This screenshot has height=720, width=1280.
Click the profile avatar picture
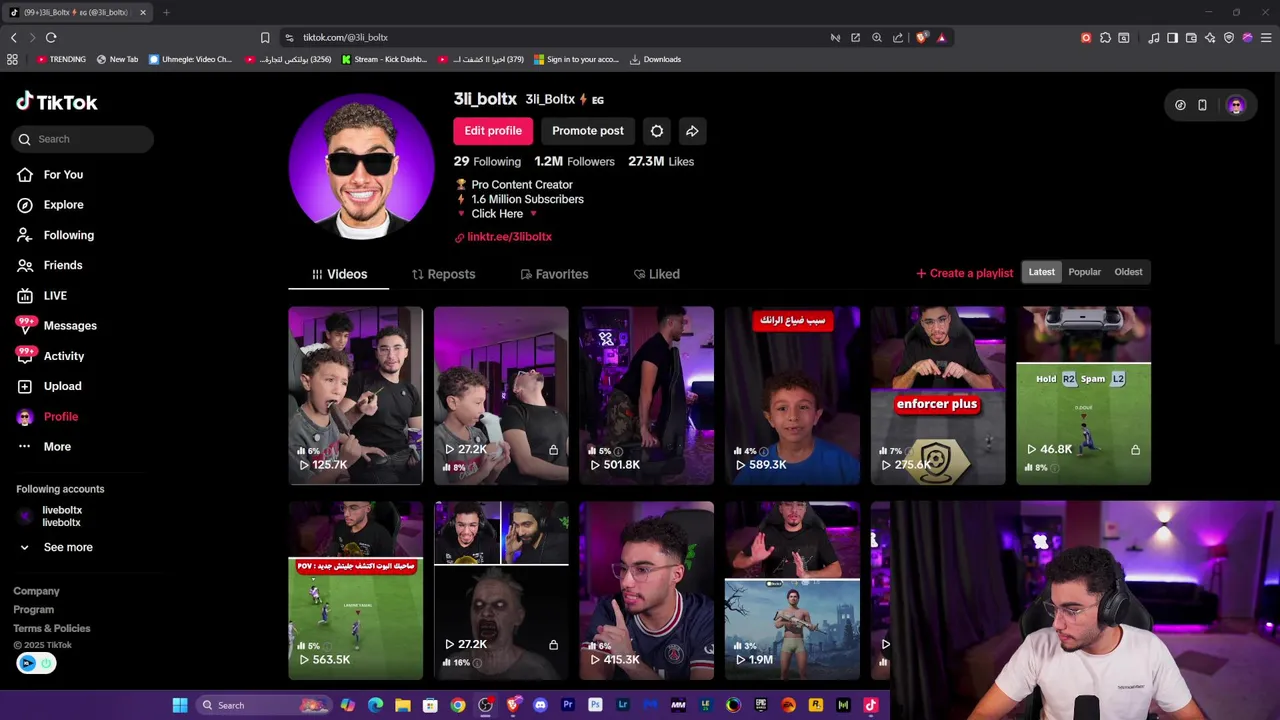pyautogui.click(x=362, y=166)
